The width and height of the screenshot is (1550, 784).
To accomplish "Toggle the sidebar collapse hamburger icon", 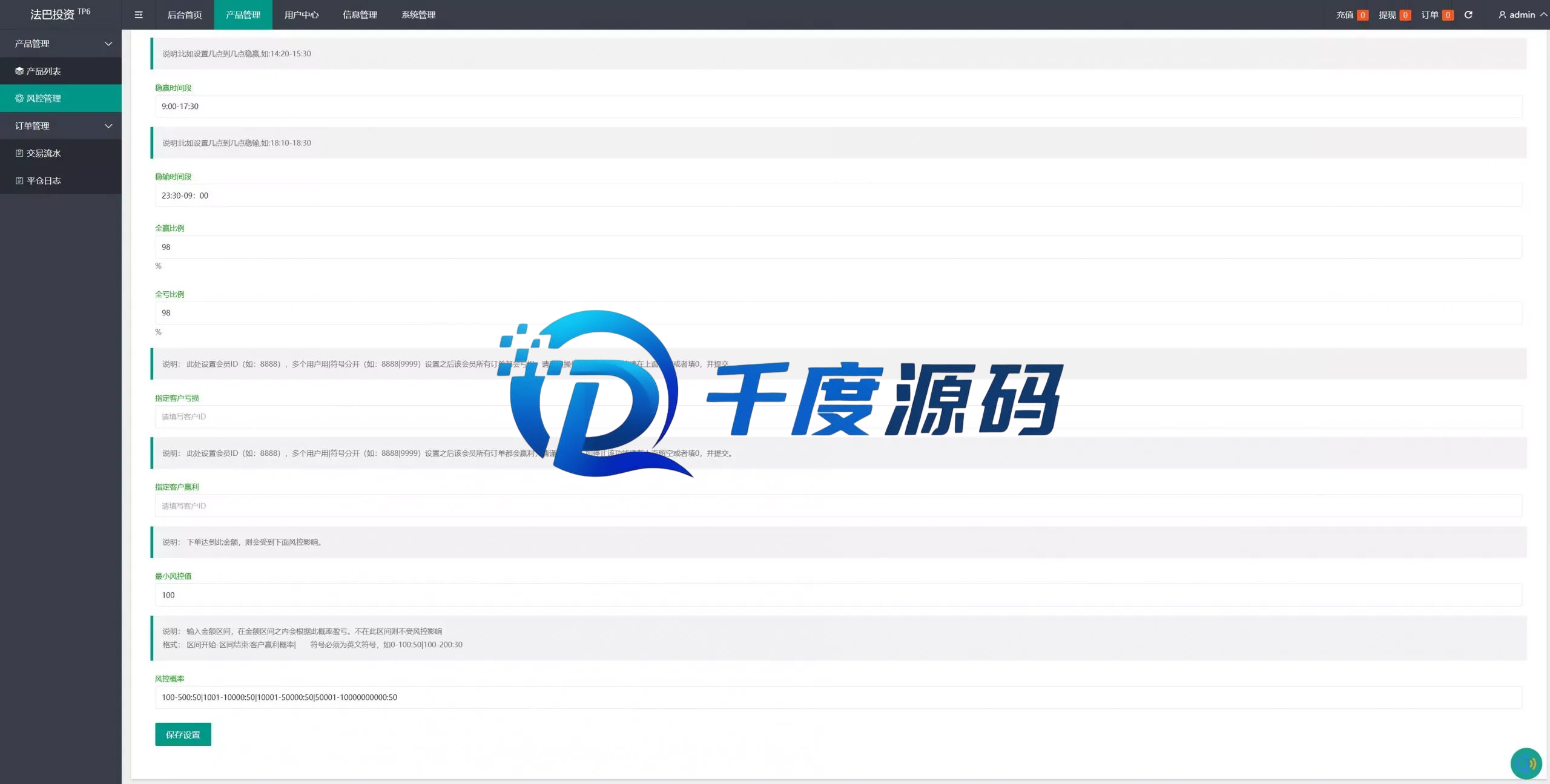I will 139,15.
